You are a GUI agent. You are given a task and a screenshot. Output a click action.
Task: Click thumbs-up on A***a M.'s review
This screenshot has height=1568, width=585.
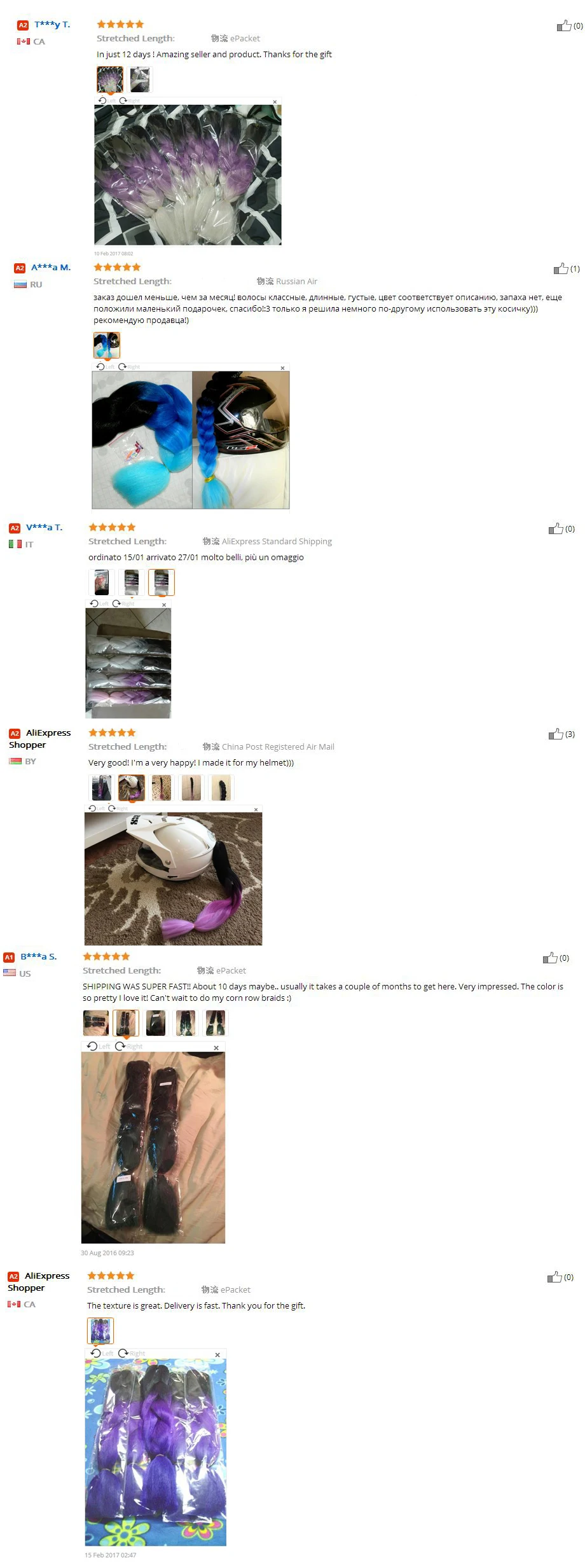tap(560, 269)
